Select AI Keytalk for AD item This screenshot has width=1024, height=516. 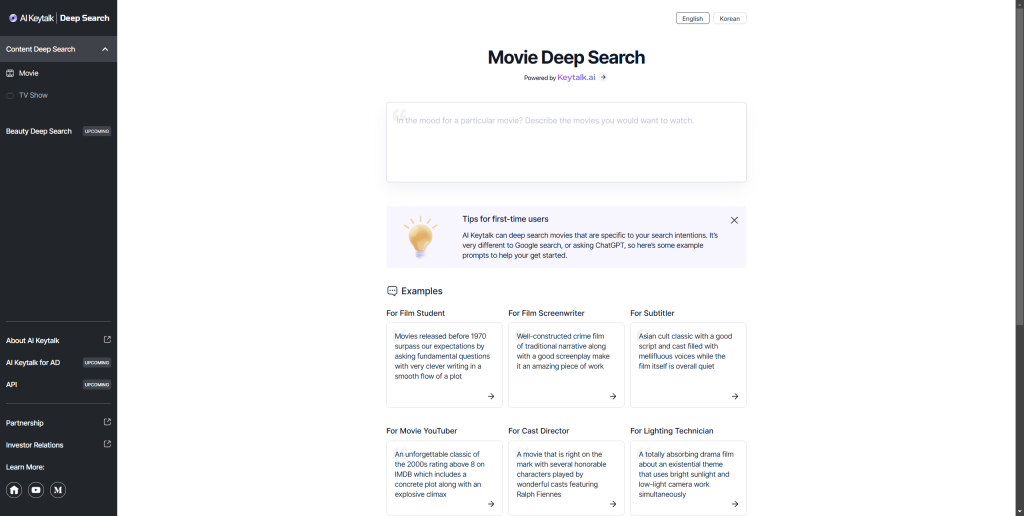(x=33, y=363)
